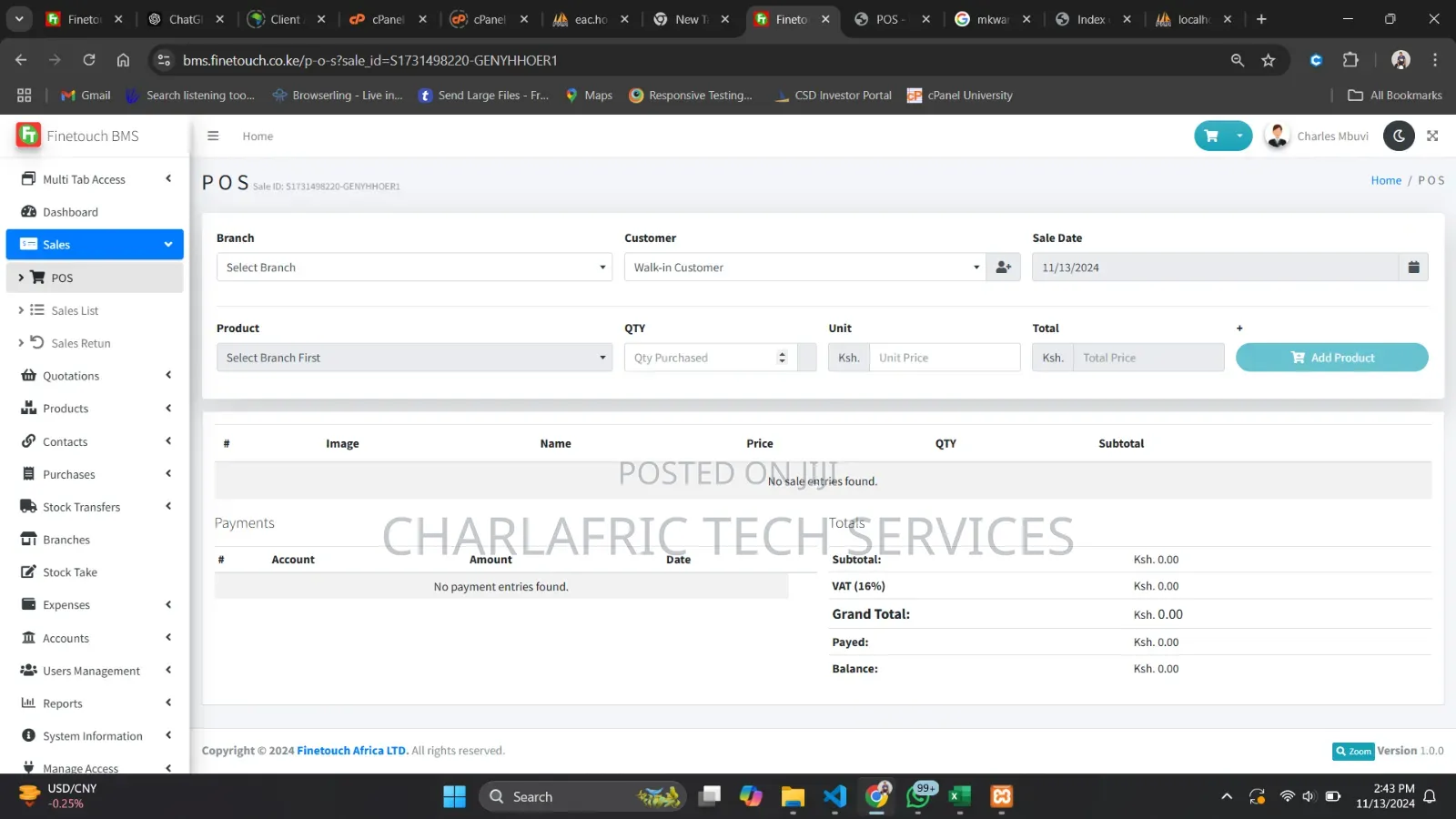Open the sale date calendar icon
Screen dimensions: 1456x819
pos(1413,268)
